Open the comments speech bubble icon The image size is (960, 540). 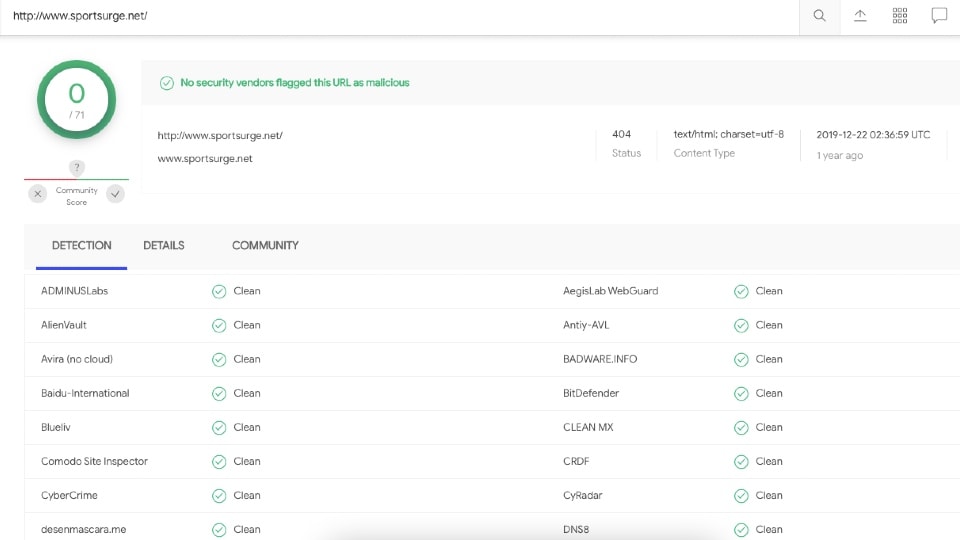pos(939,16)
